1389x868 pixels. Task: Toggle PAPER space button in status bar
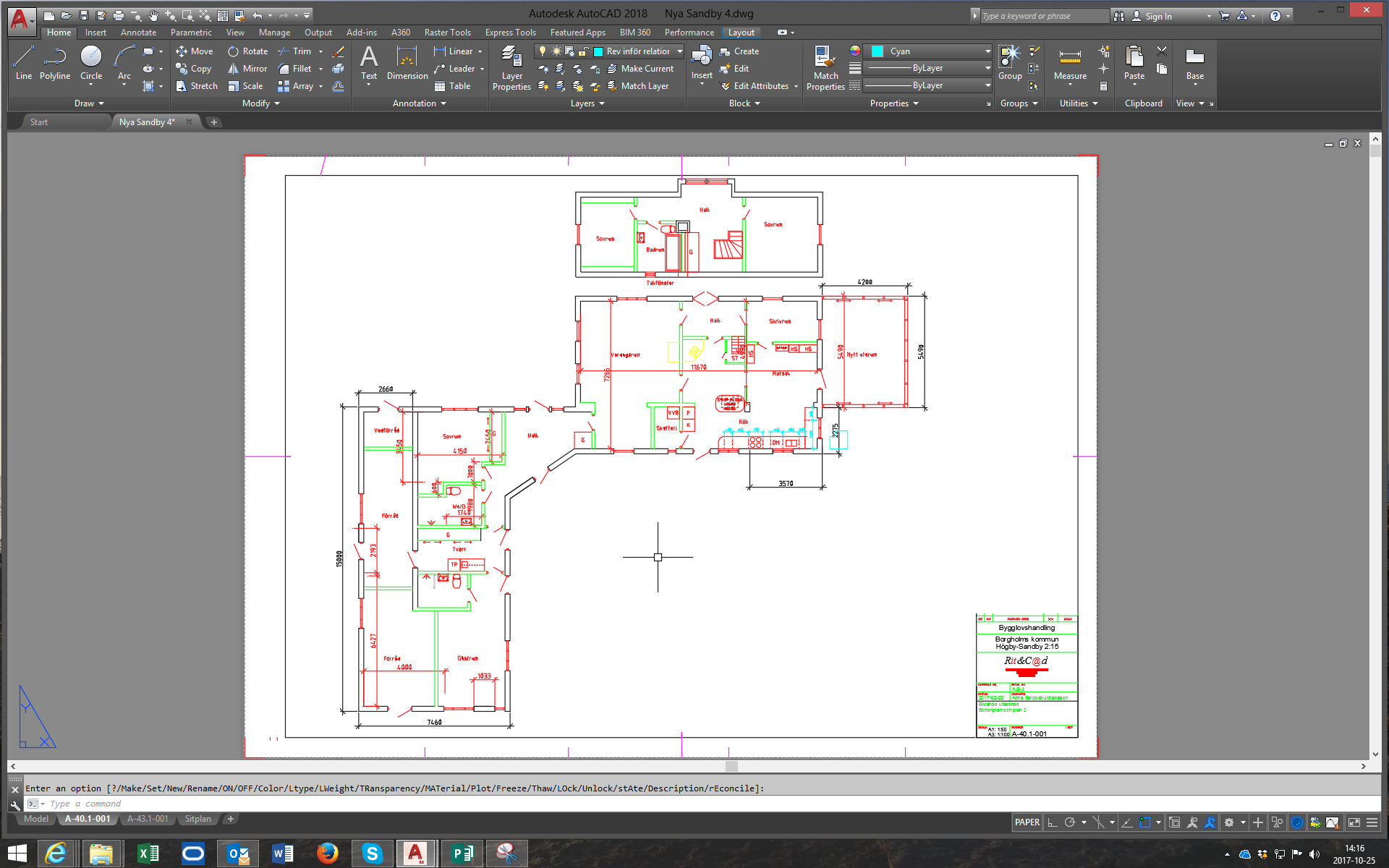1027,822
